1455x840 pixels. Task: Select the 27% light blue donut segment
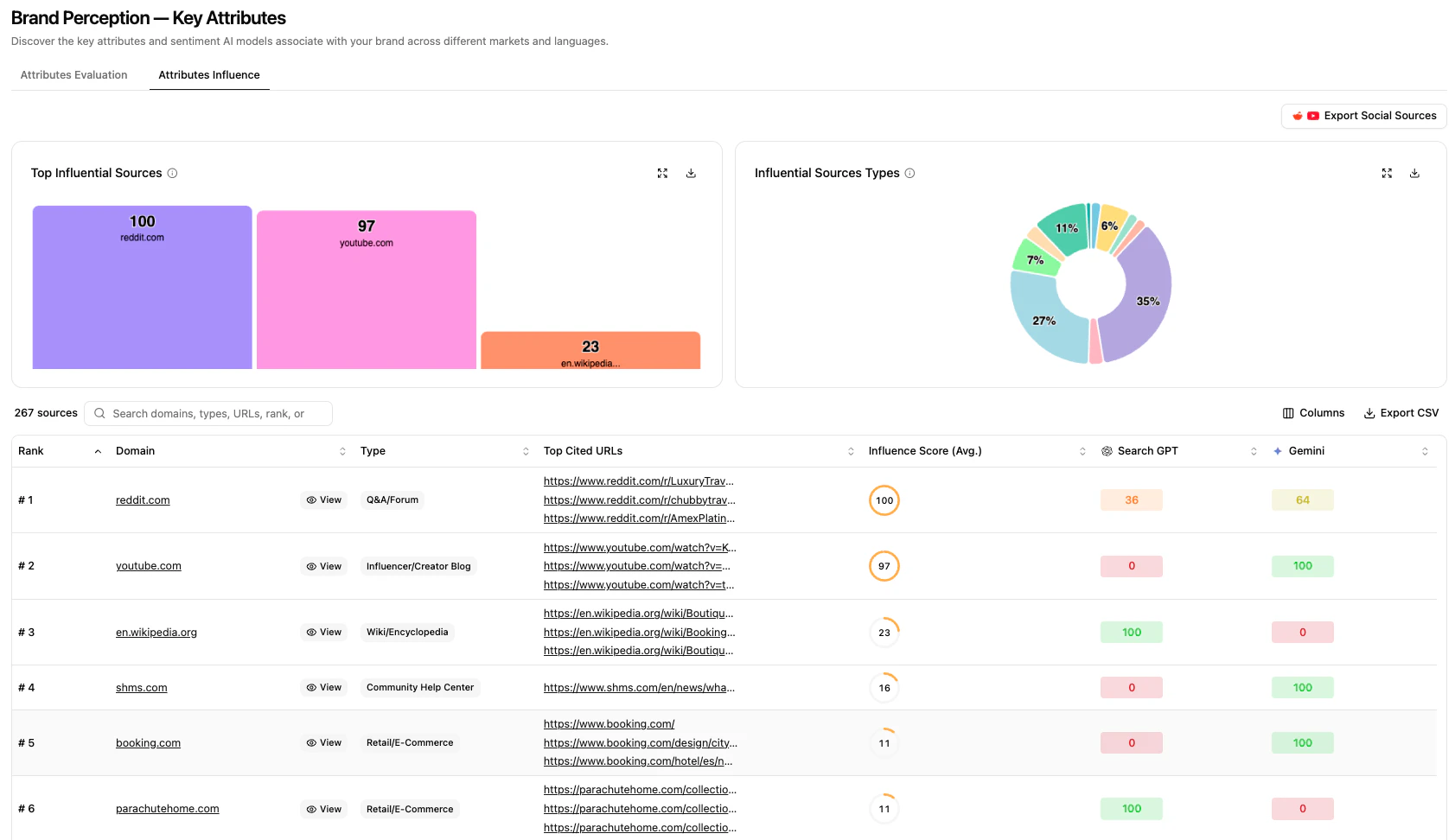1046,318
